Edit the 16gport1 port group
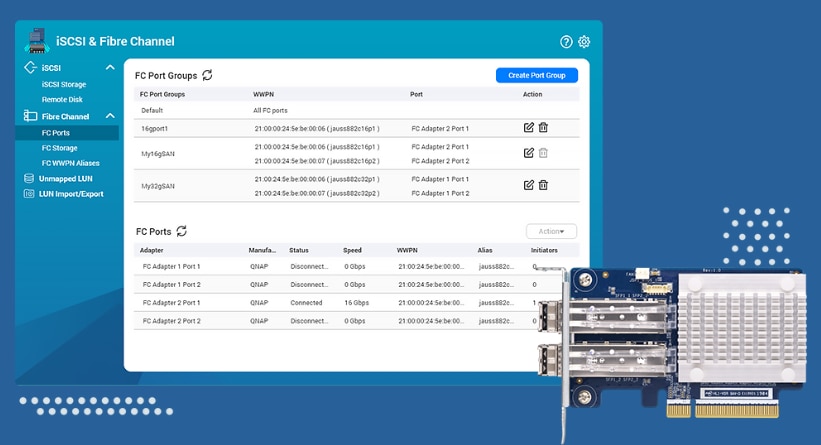 click(529, 128)
